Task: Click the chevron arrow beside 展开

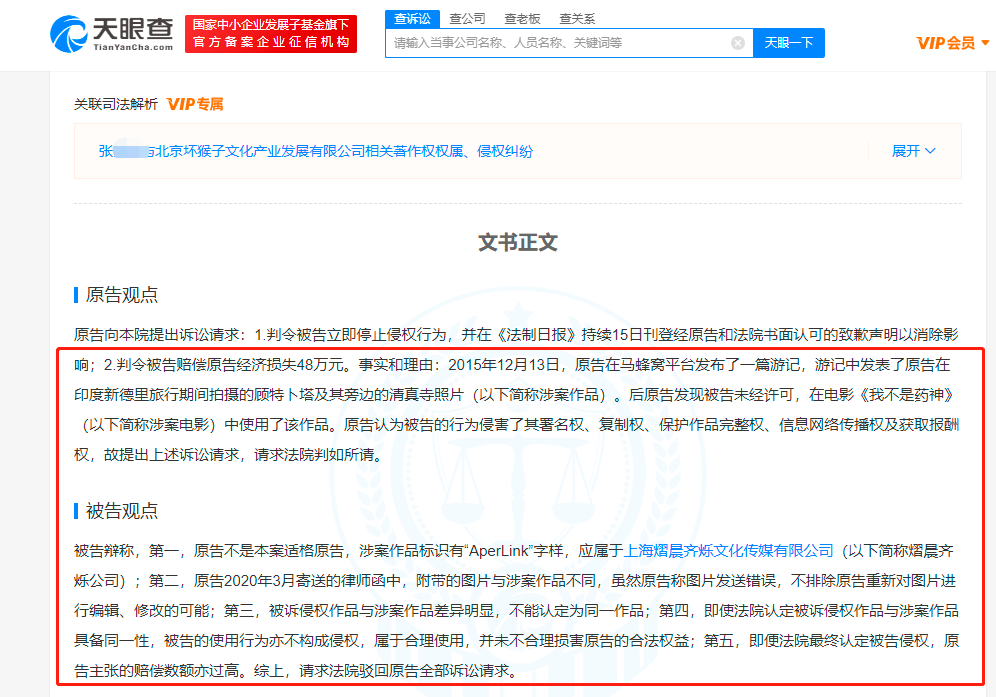Action: [931, 151]
